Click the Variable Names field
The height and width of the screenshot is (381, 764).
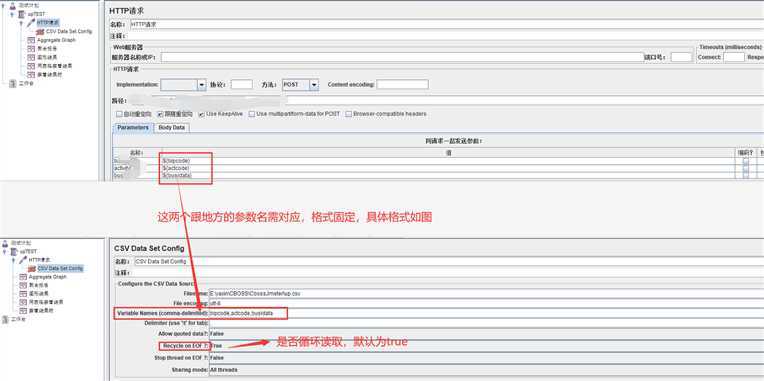486,313
